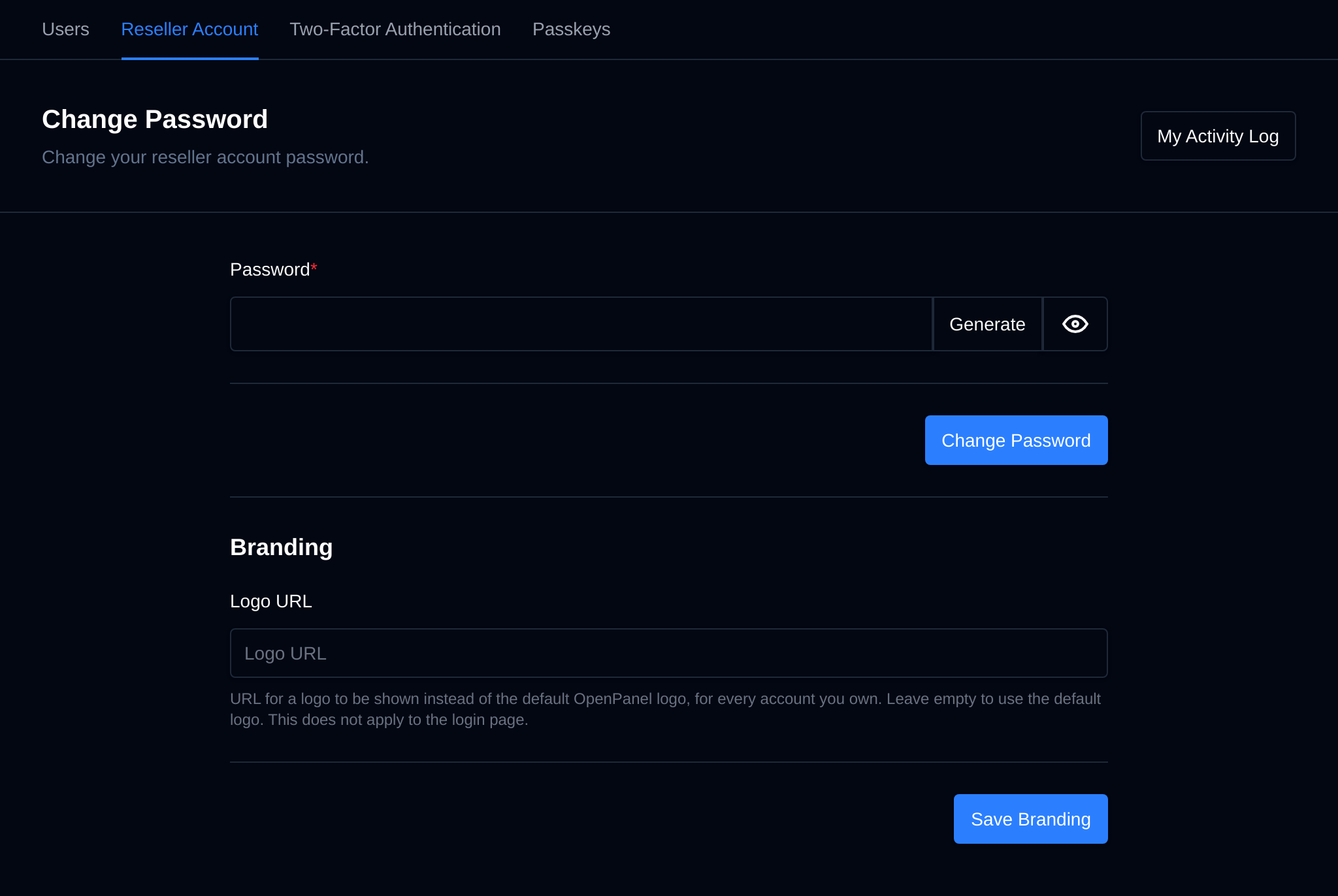Generate a random password
The image size is (1338, 896).
987,324
